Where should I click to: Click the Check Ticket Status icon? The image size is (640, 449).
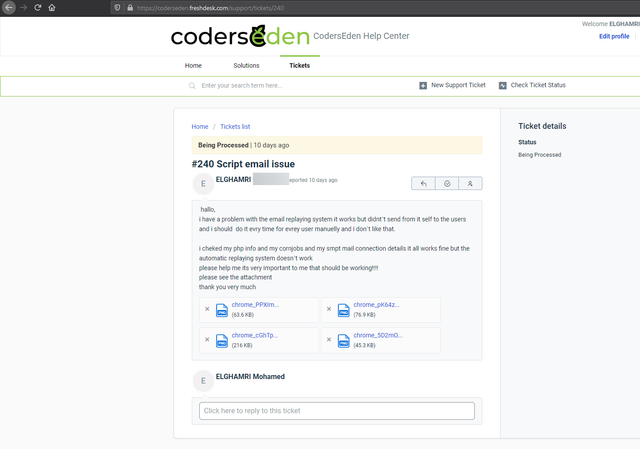[502, 85]
